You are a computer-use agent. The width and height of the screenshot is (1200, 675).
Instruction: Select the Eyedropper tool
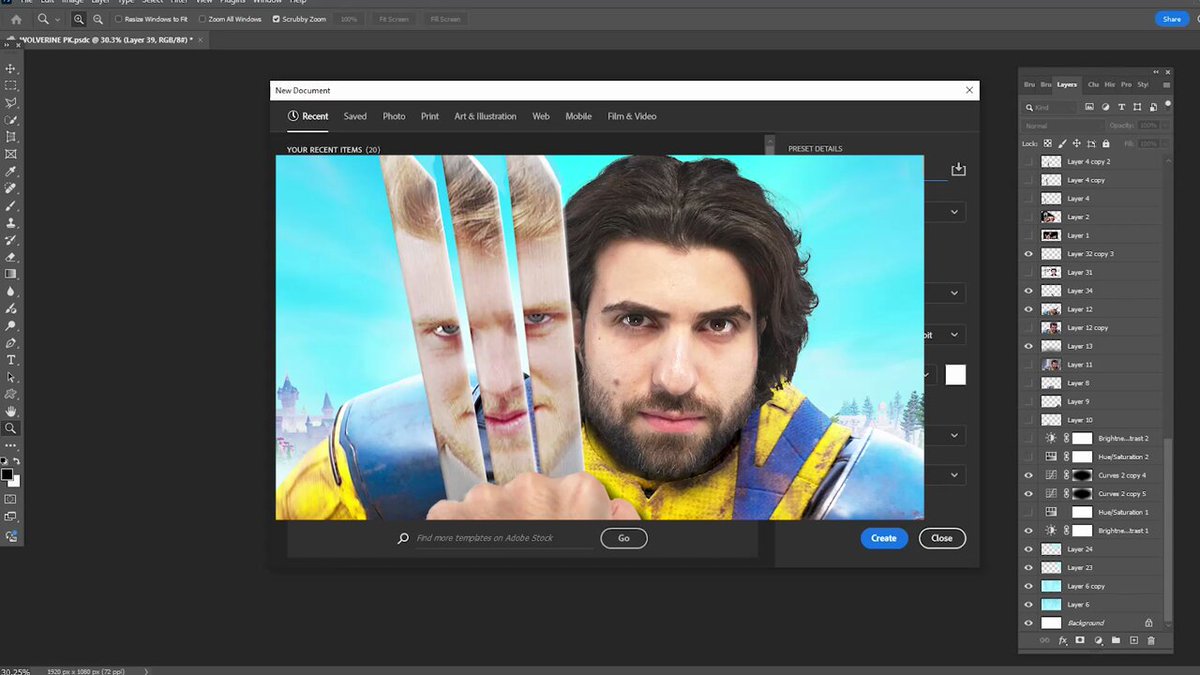(11, 171)
